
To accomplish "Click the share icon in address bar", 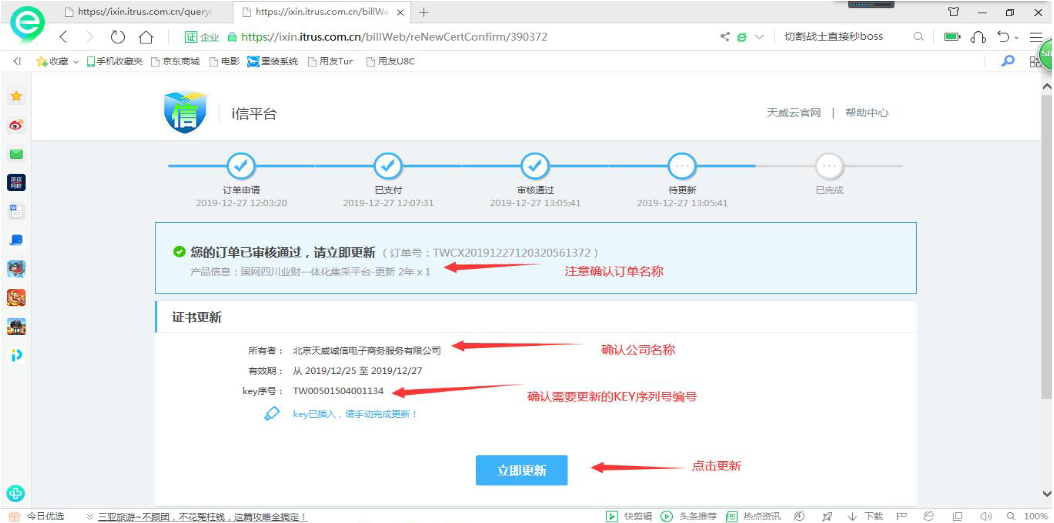I will coord(725,37).
